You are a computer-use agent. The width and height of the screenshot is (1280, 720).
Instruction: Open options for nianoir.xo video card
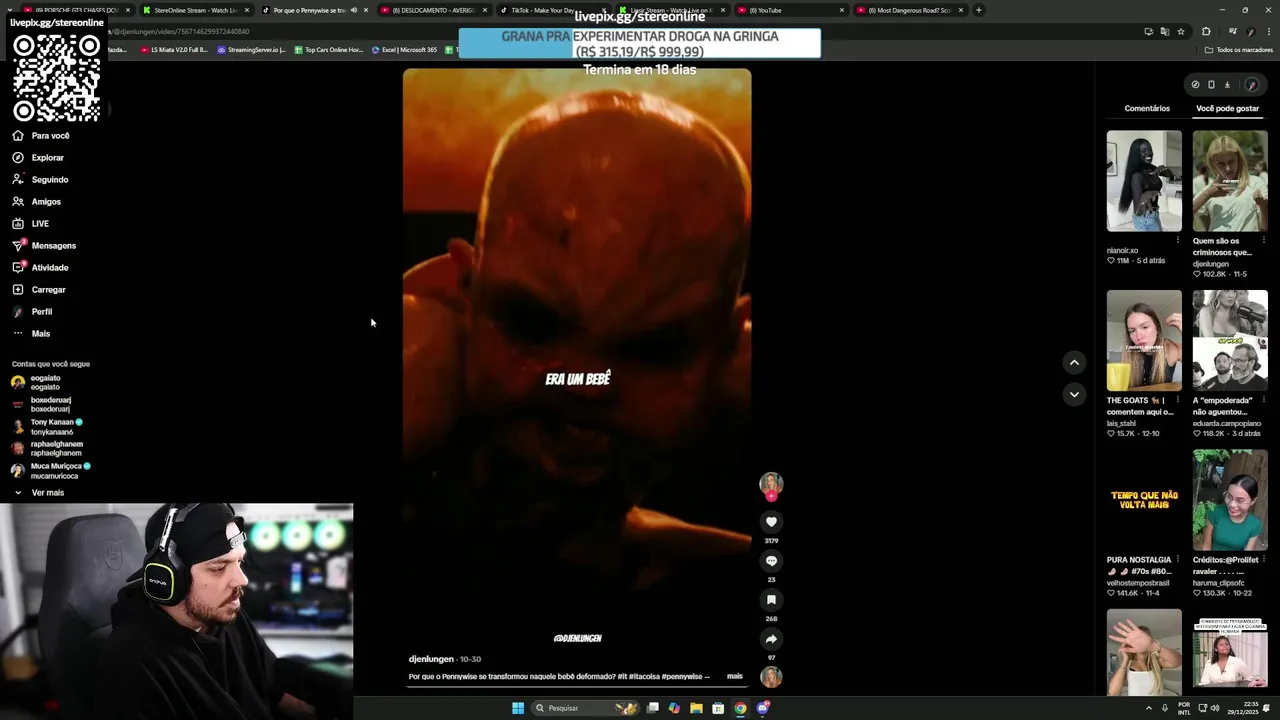point(1178,240)
